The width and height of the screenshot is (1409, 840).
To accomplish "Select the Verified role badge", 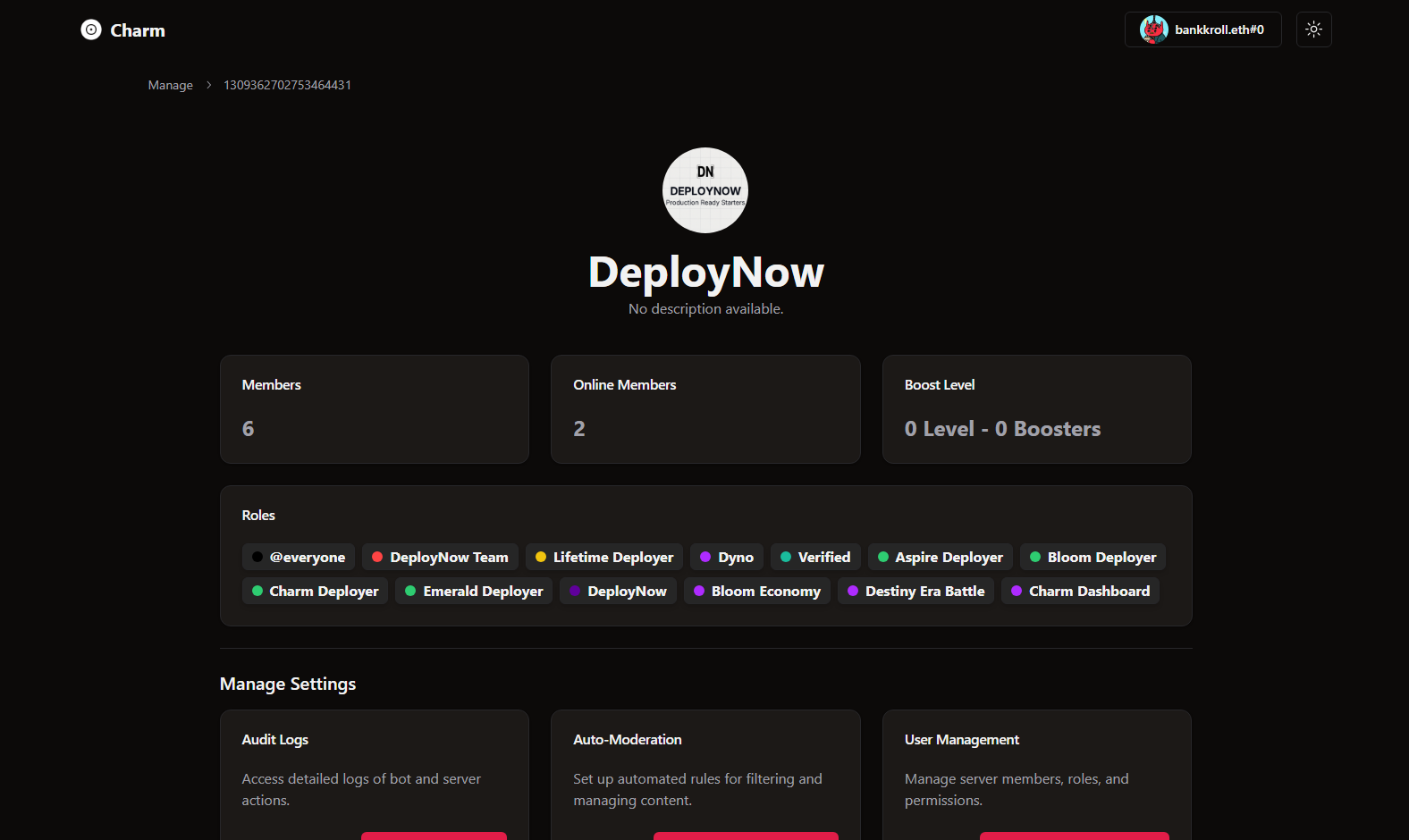I will 815,557.
